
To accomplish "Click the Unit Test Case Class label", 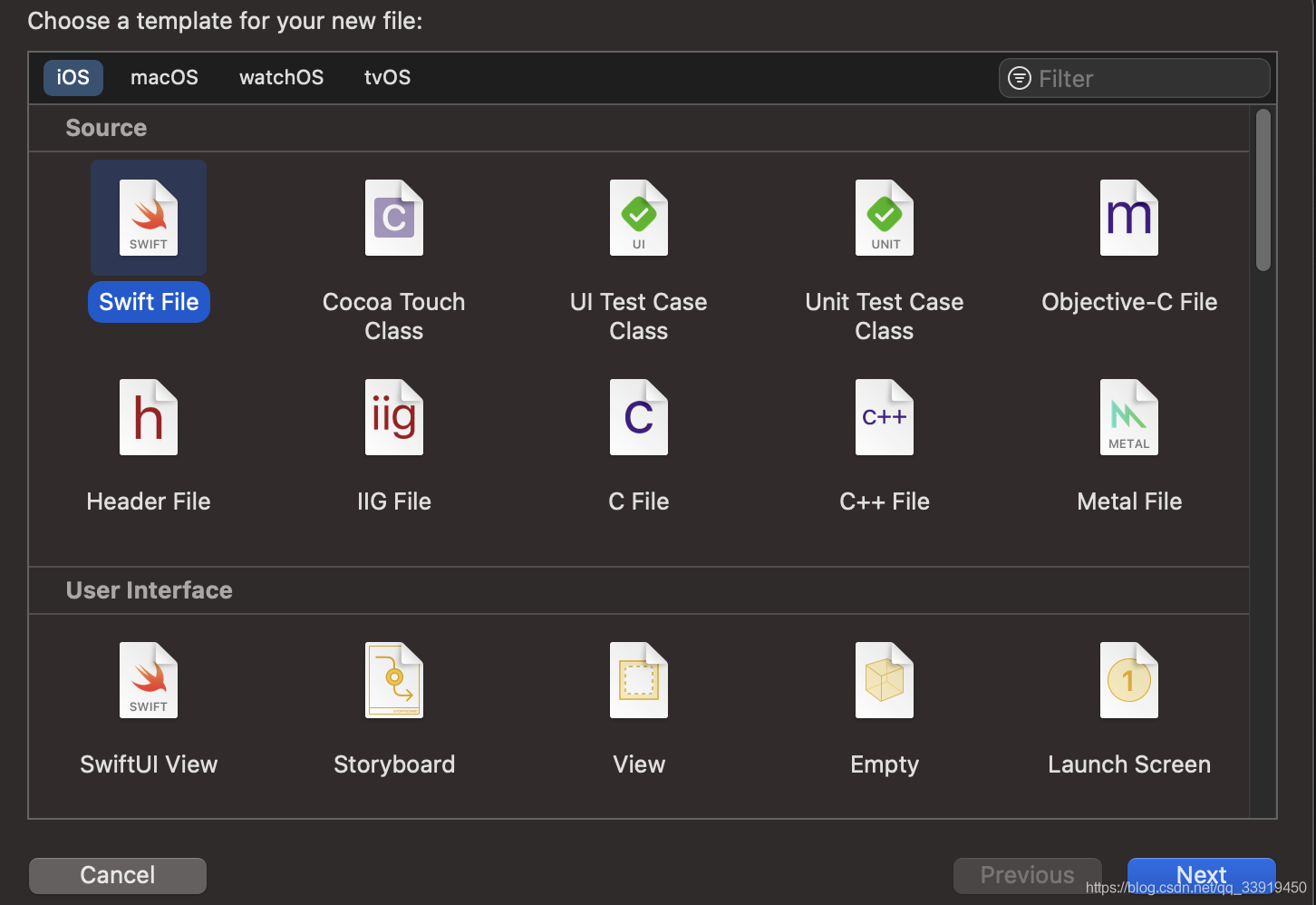I will 885,316.
